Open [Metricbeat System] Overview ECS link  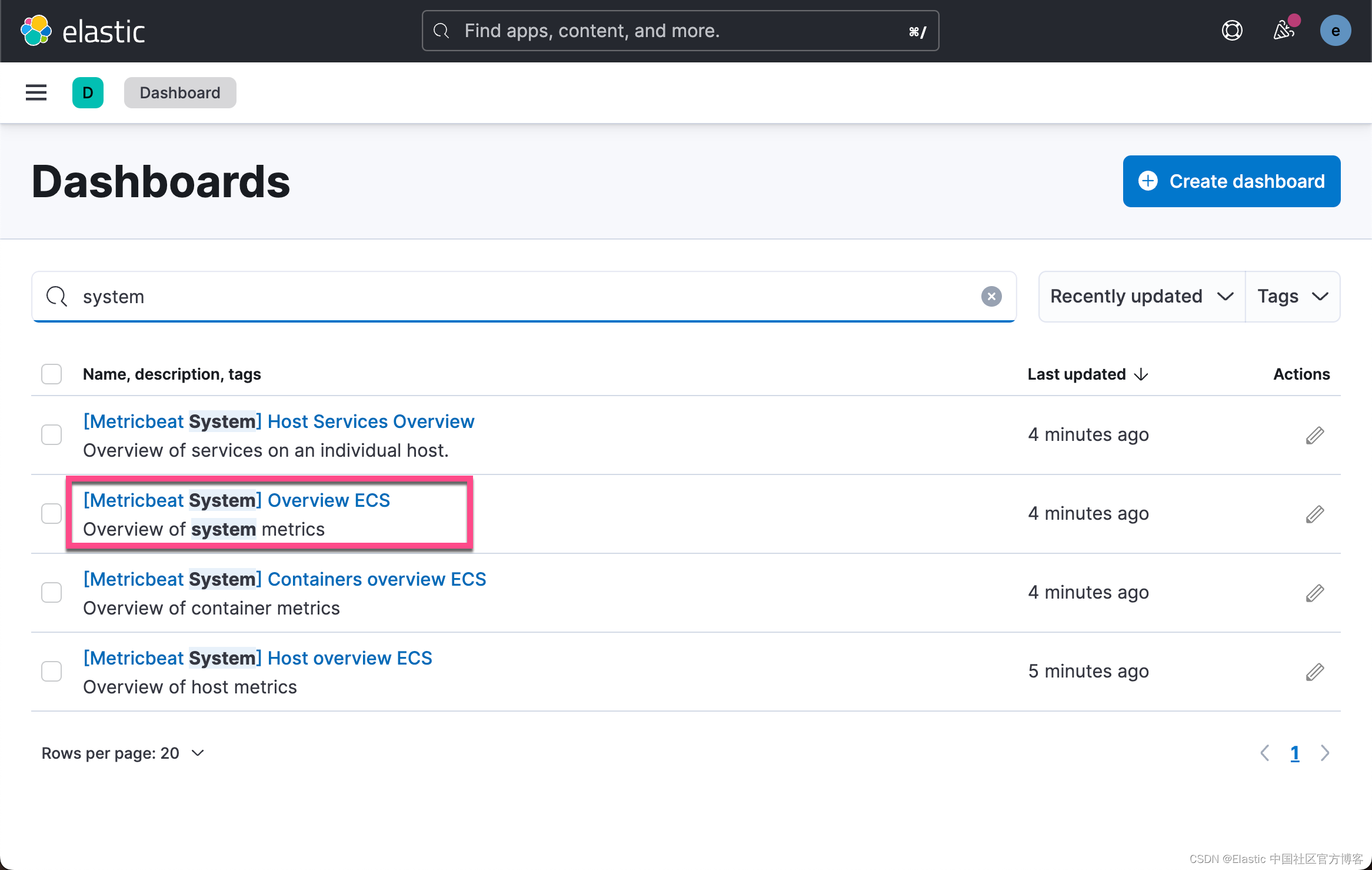[237, 500]
